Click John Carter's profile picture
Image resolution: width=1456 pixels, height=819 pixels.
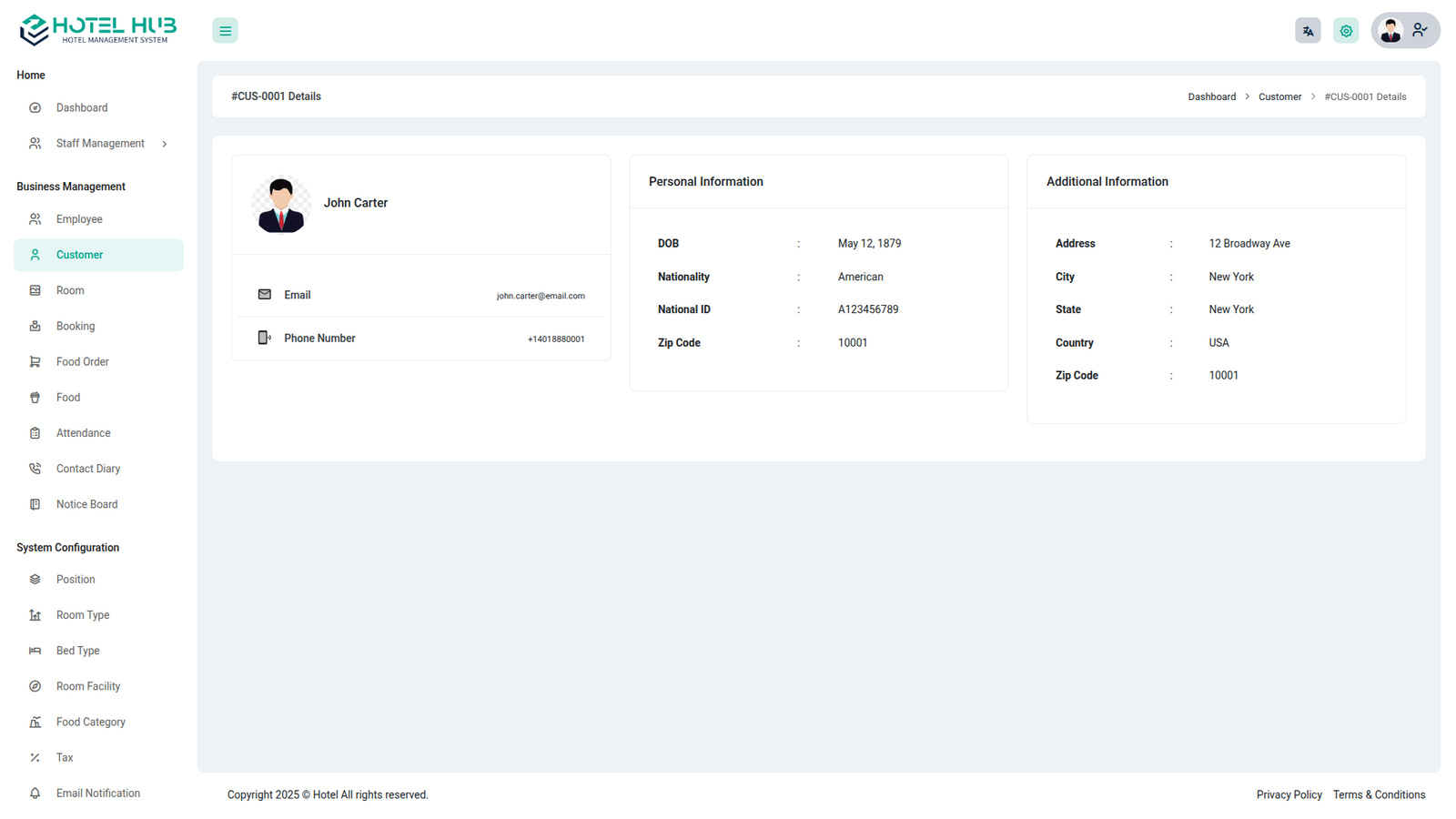tap(281, 205)
